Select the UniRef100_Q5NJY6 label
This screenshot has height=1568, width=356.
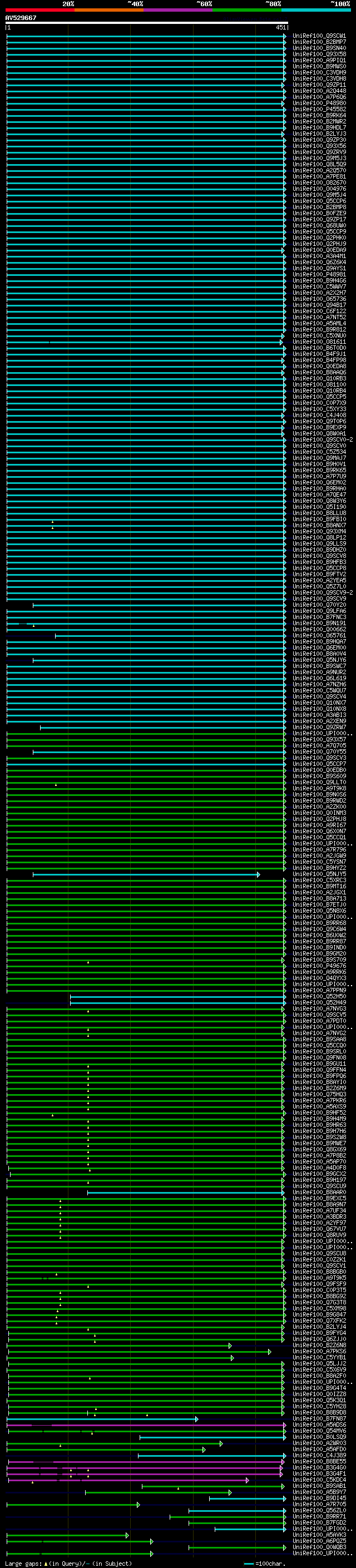click(319, 660)
